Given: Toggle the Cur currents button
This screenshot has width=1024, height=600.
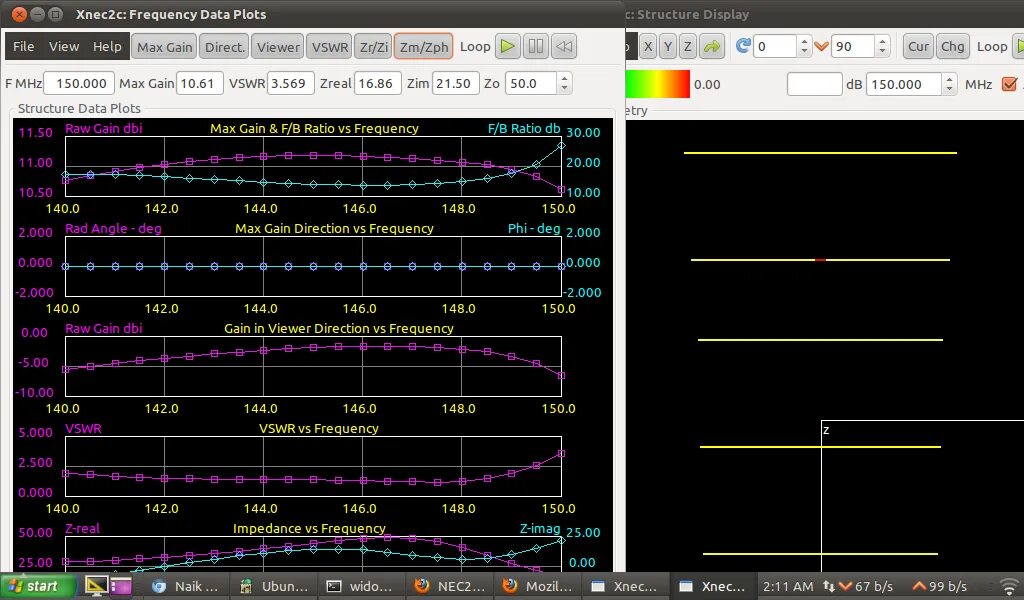Looking at the screenshot, I should click(918, 46).
